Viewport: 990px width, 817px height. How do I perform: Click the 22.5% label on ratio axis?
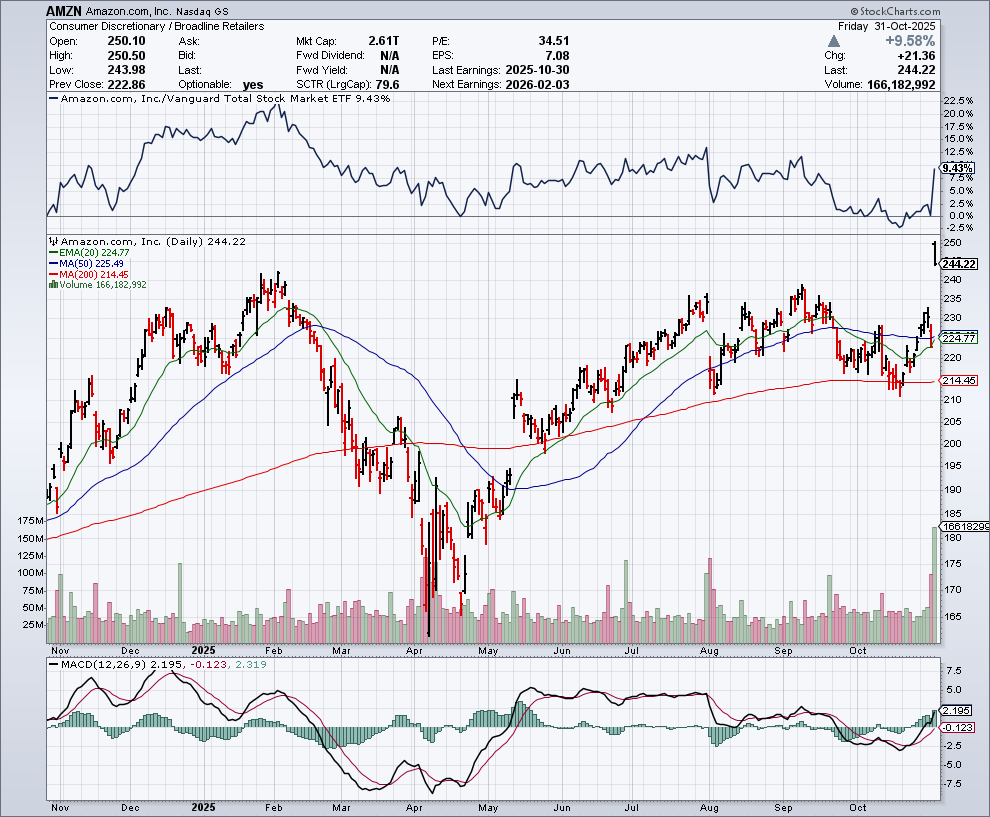tap(958, 100)
